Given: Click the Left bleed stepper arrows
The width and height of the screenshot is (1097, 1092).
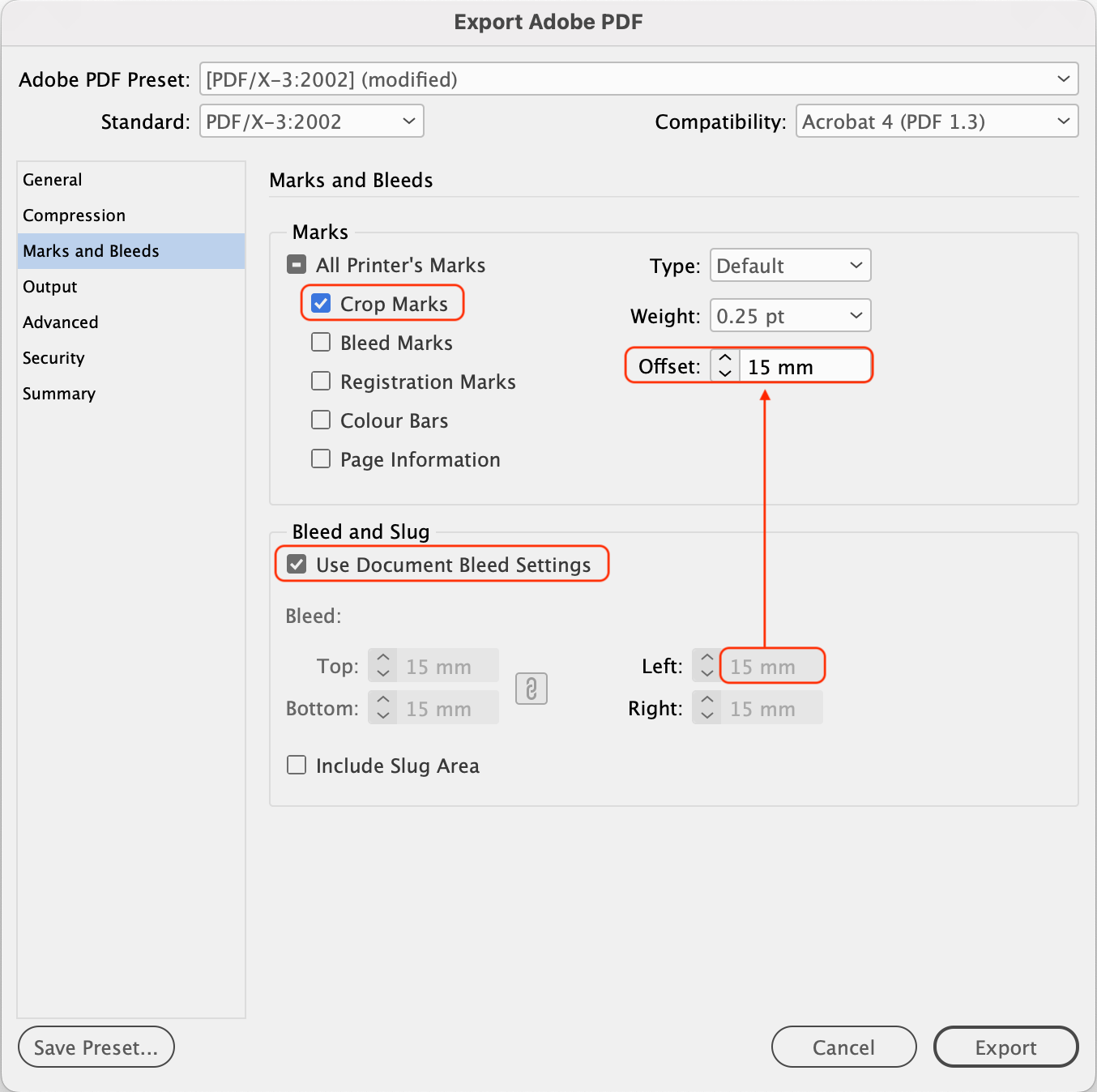Looking at the screenshot, I should (706, 666).
